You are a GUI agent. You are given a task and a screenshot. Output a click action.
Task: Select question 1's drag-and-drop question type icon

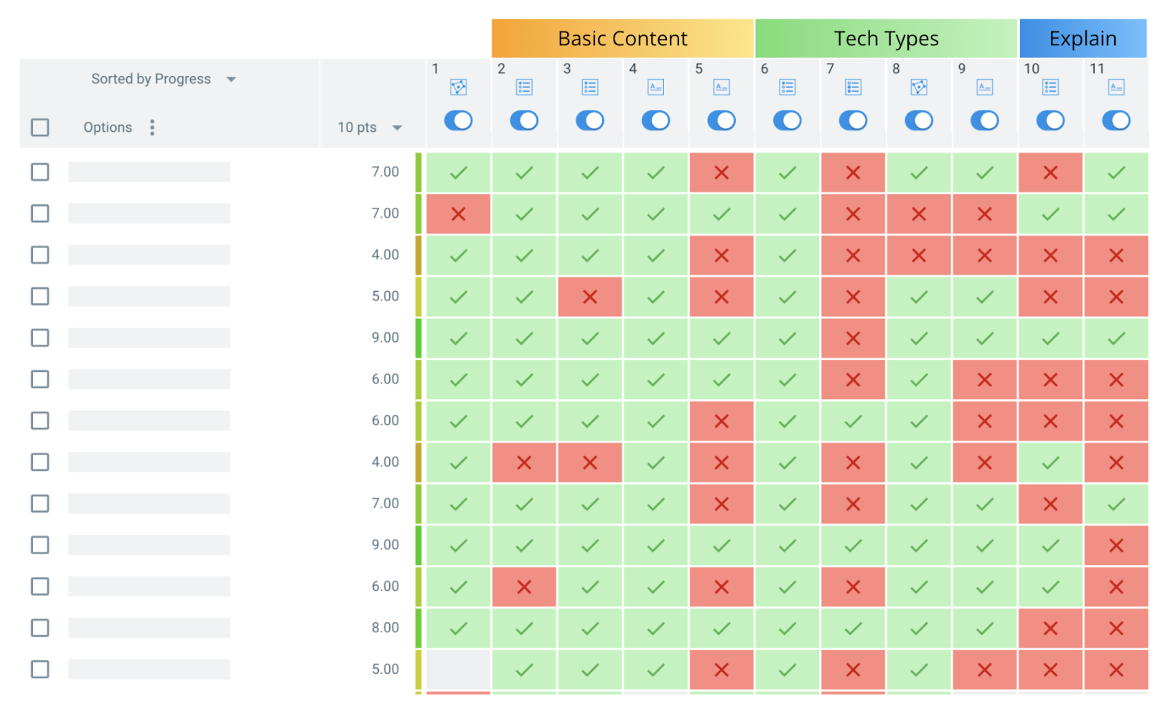click(458, 87)
